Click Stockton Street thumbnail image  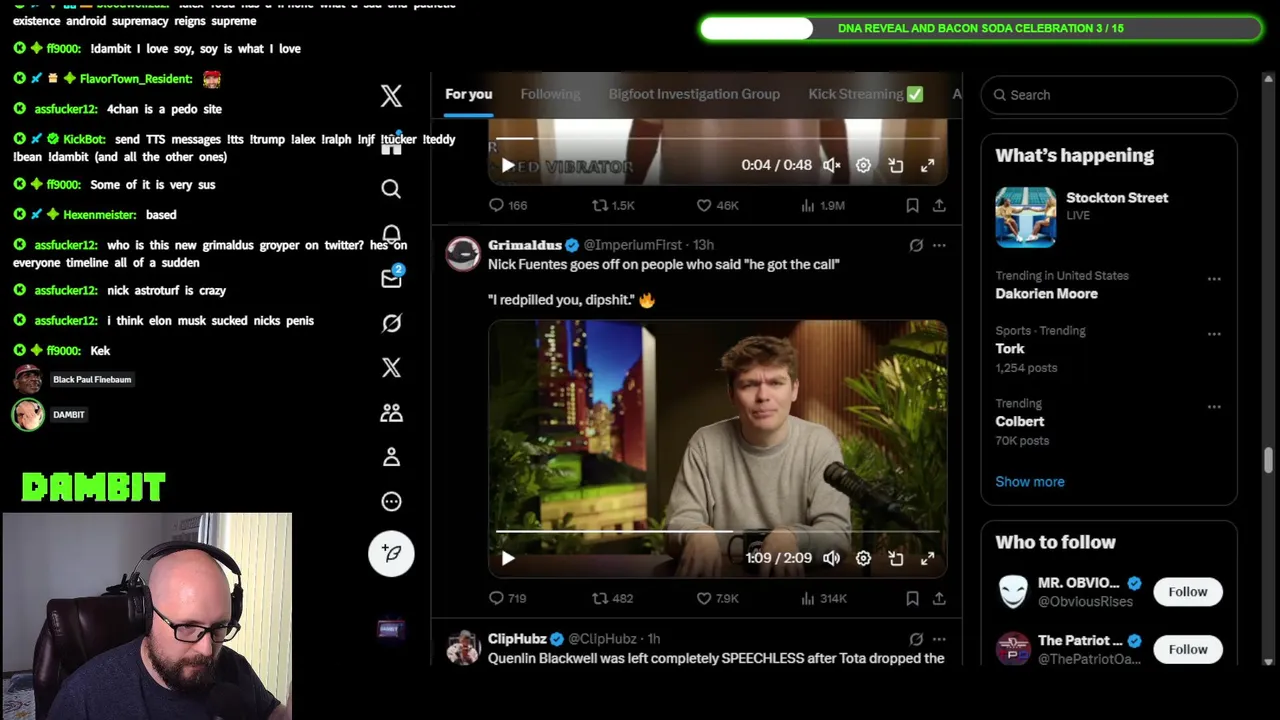1025,217
